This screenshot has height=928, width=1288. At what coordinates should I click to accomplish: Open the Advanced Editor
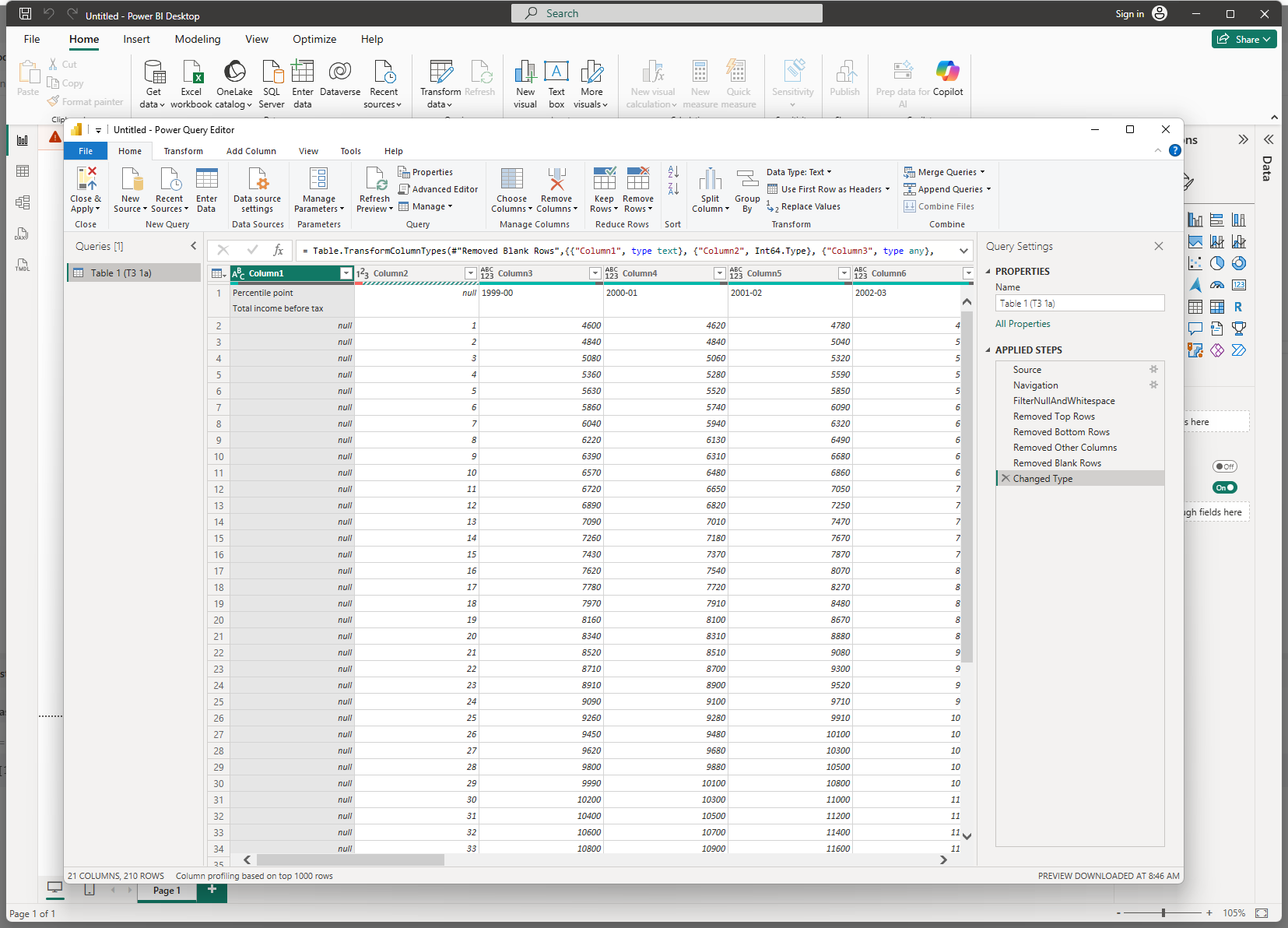[x=438, y=189]
